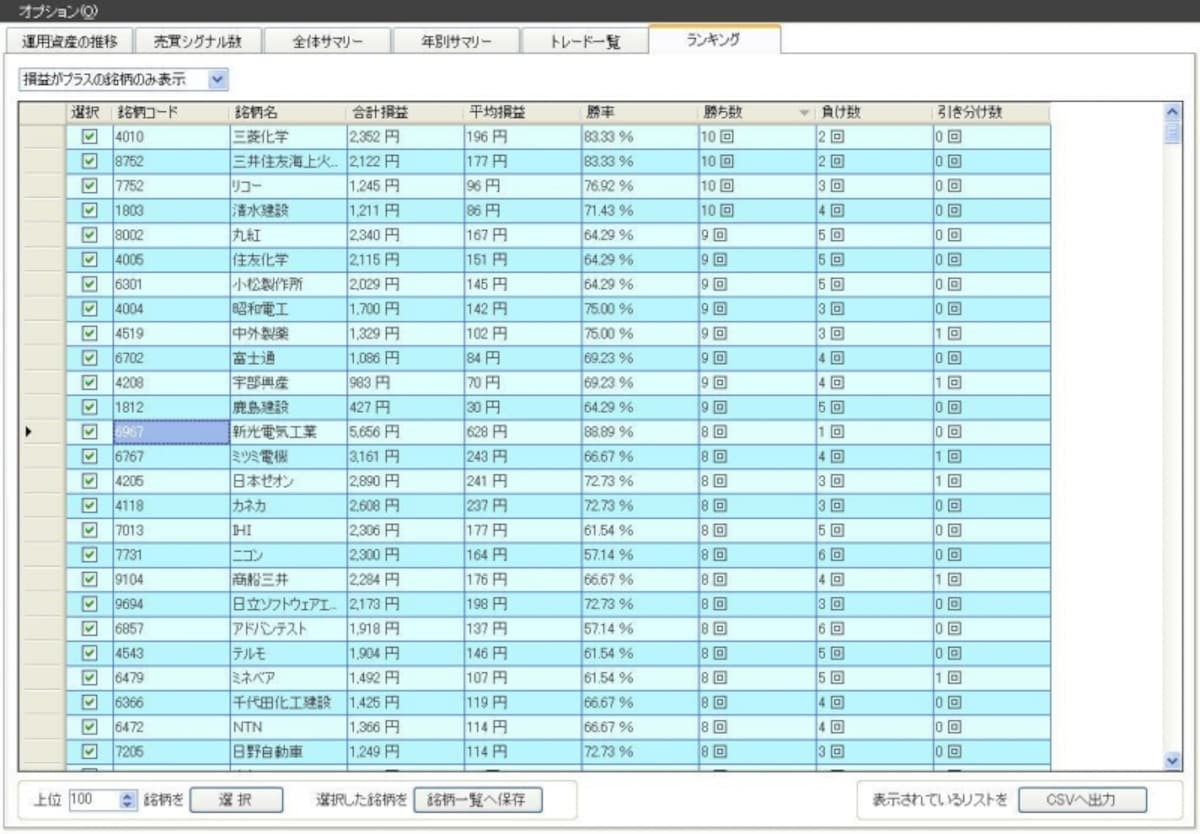
Task: Click the 千代田化工建設 name cell
Action: pos(288,702)
